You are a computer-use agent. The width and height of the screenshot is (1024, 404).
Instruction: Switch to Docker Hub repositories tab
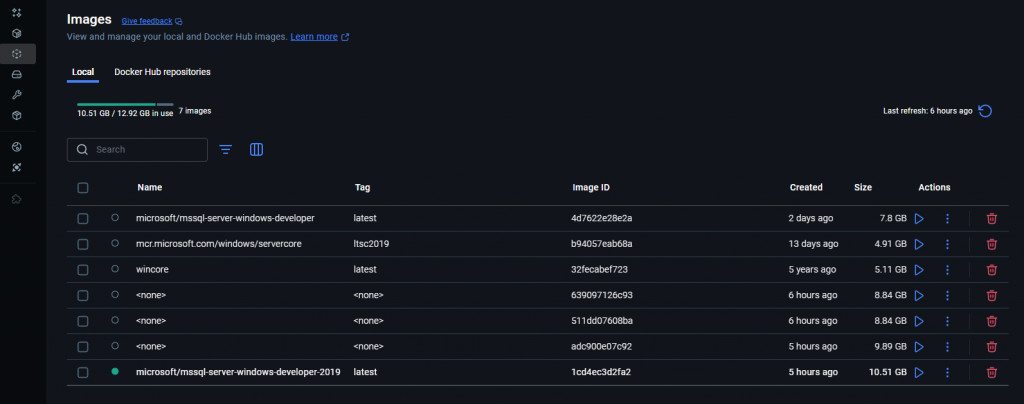click(x=163, y=72)
